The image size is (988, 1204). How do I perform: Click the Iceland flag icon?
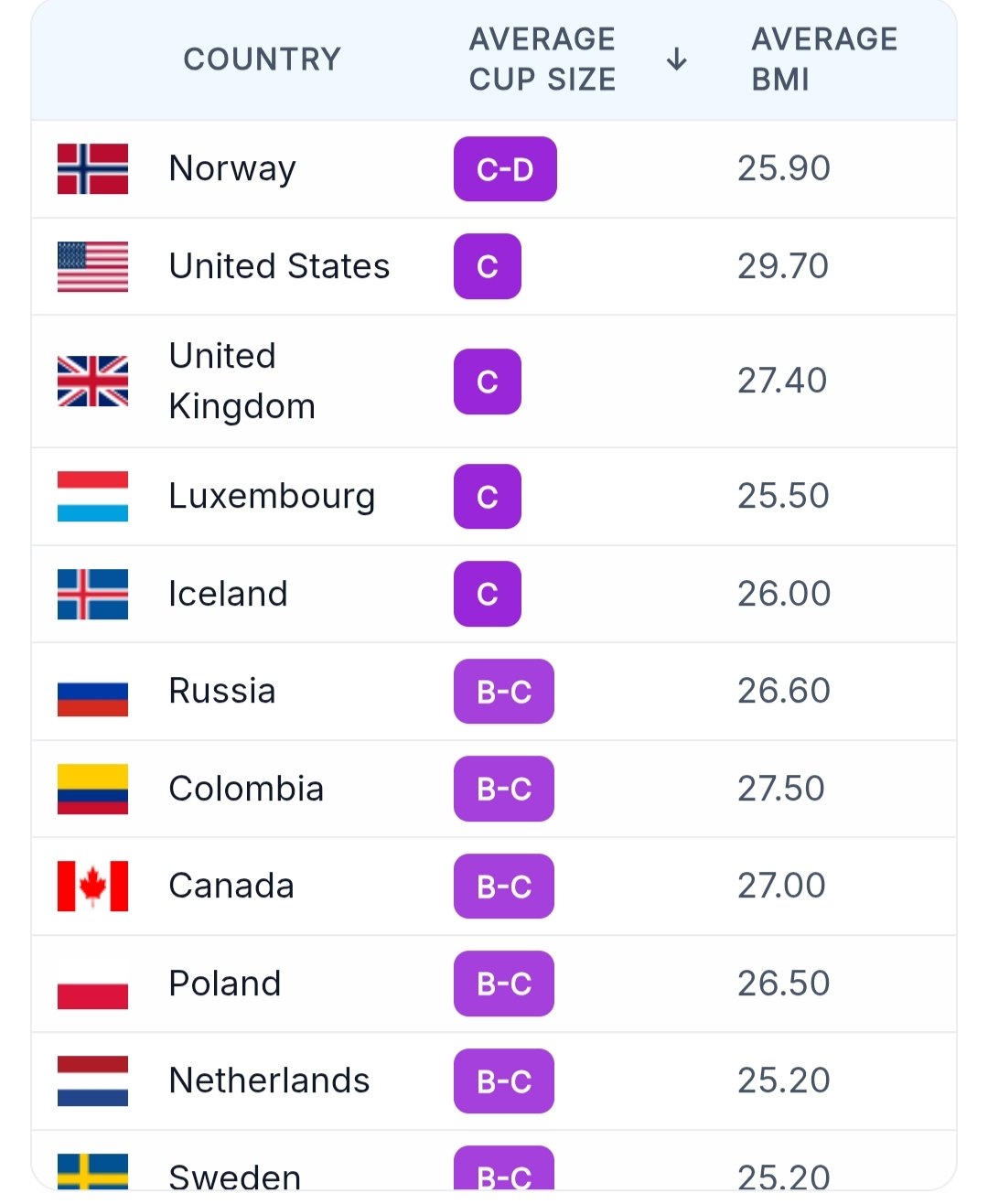coord(92,595)
